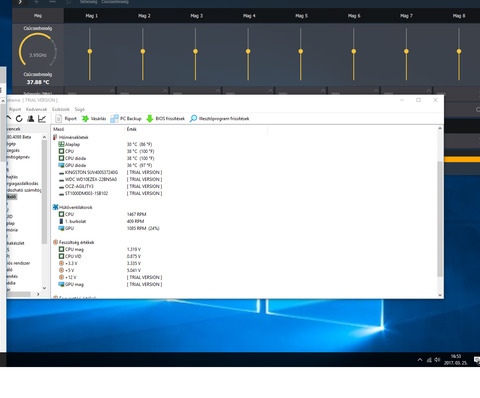The width and height of the screenshot is (480, 398).
Task: Open the Riport menu in AIDA64
Action: [x=15, y=109]
